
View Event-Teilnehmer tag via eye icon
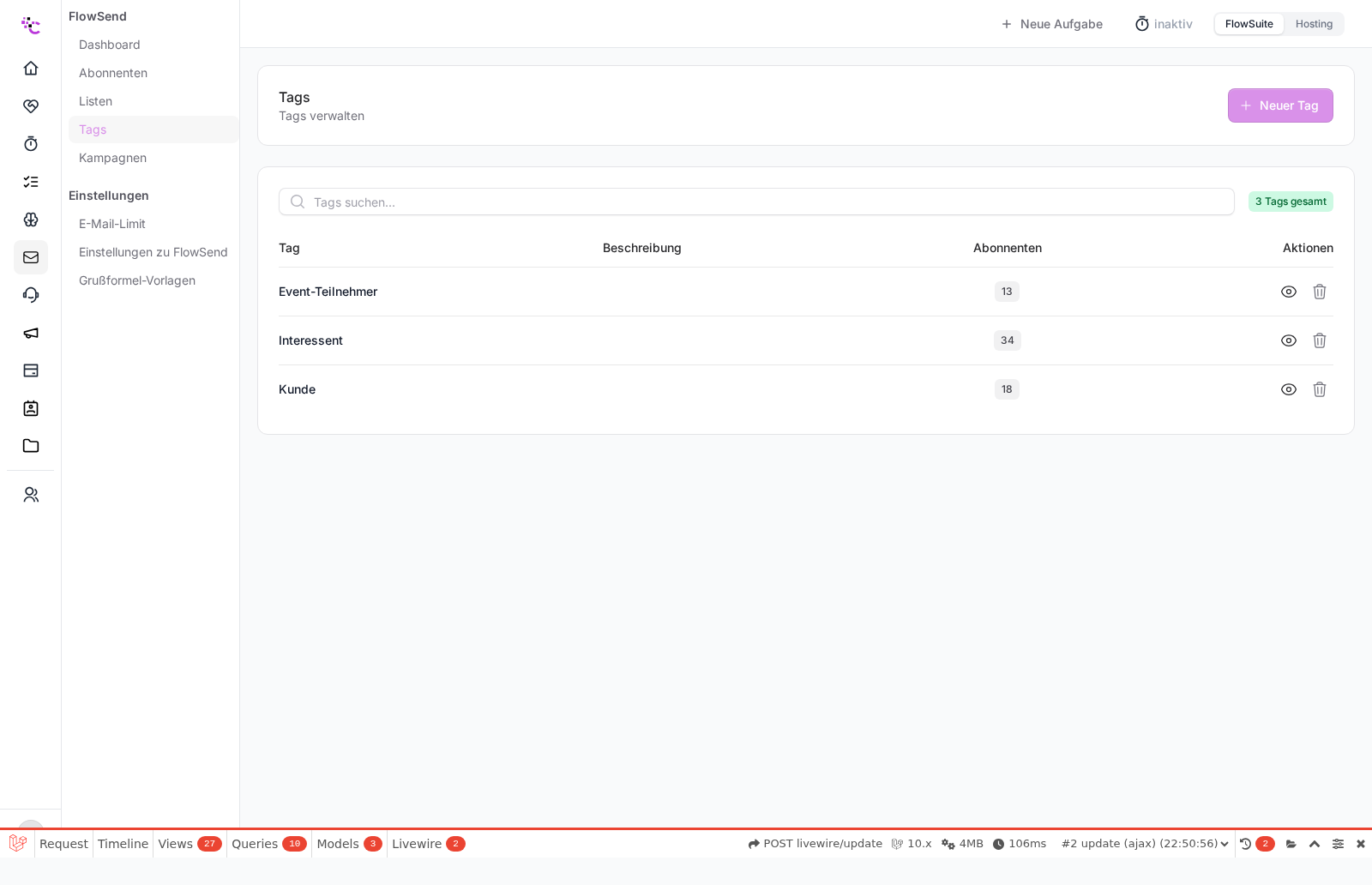pyautogui.click(x=1289, y=292)
